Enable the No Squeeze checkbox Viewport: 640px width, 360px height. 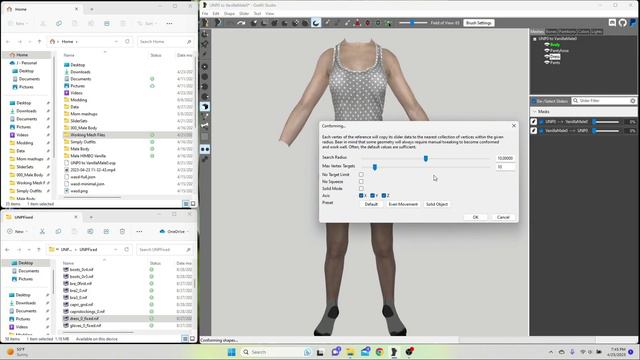[361, 181]
